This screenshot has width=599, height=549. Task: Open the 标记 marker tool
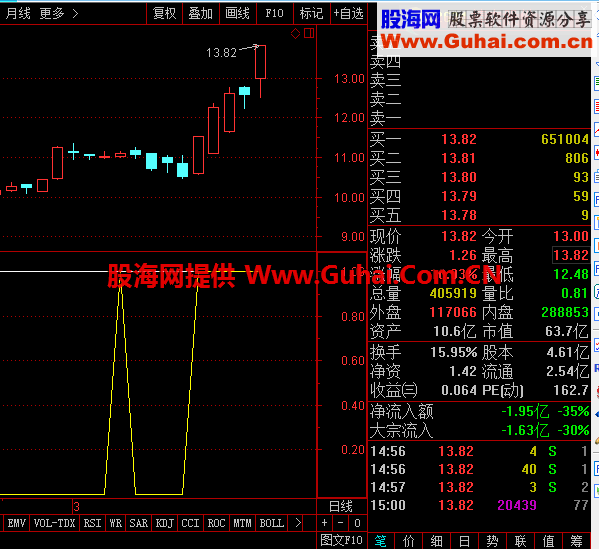[311, 14]
